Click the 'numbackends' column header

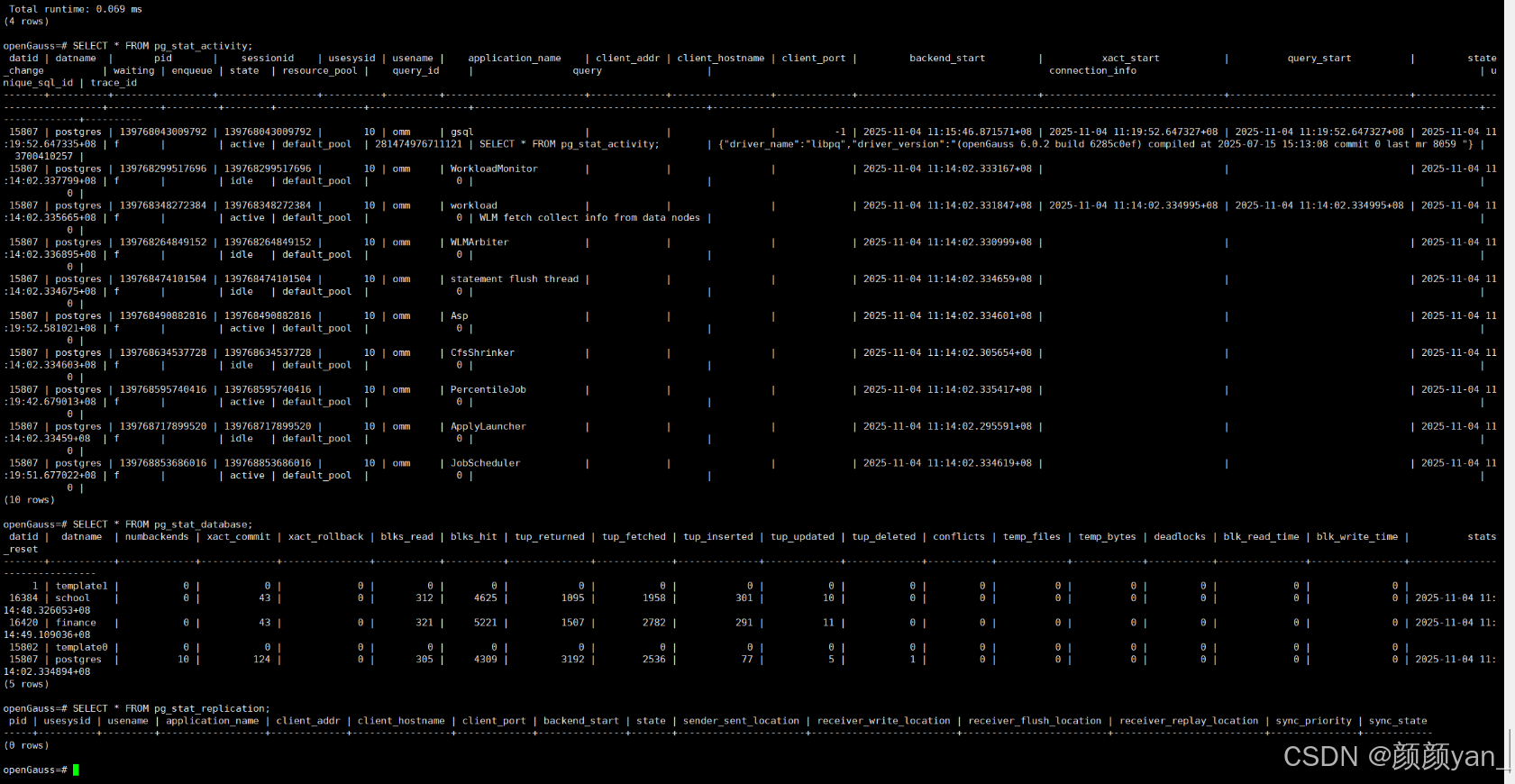157,537
